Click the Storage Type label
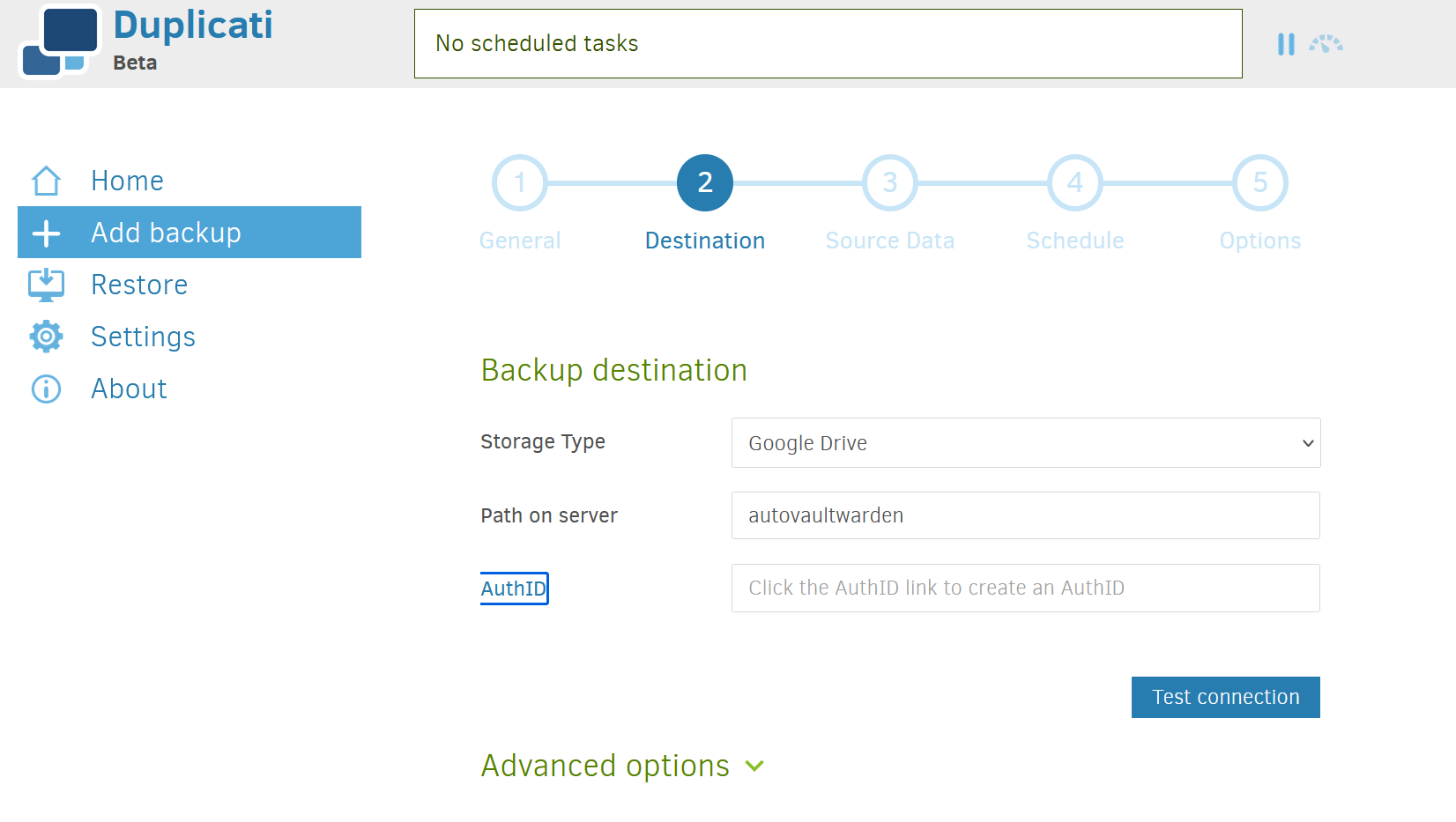 543,441
